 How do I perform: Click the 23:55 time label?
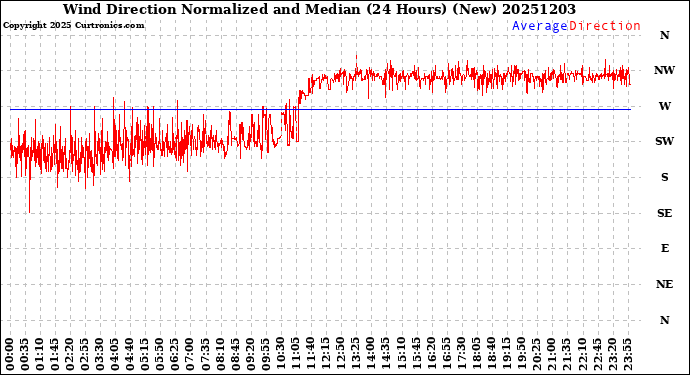[x=627, y=354]
